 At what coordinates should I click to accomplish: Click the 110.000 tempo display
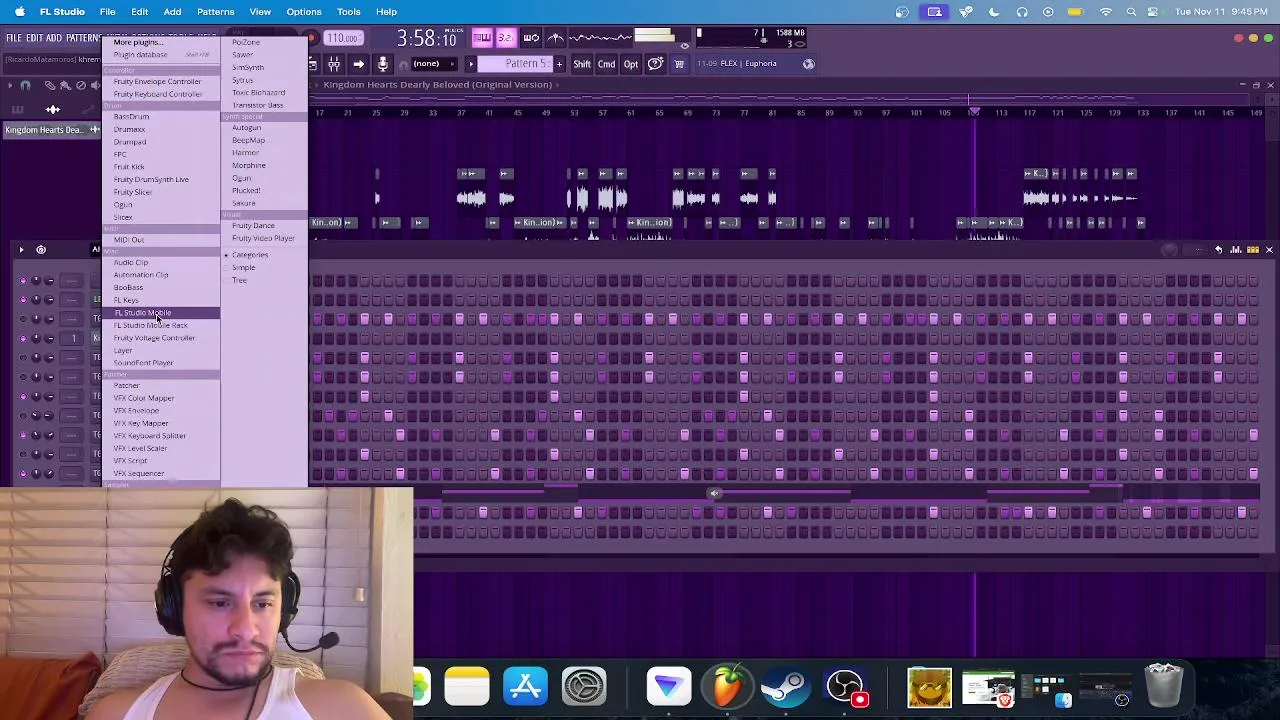pyautogui.click(x=343, y=38)
